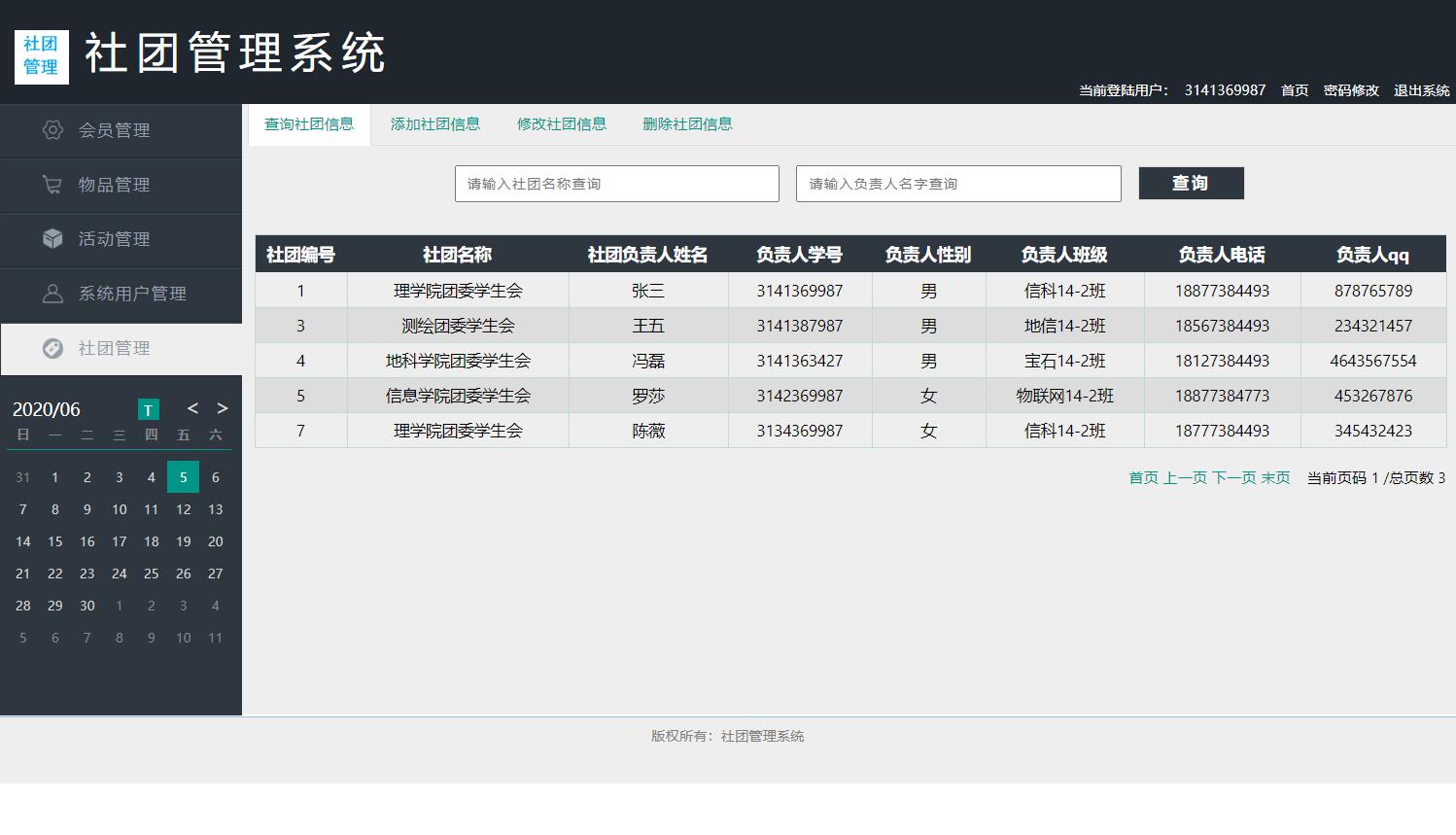The height and width of the screenshot is (835, 1456).
Task: Click the 请输入社团名称查询 input field
Action: pyautogui.click(x=616, y=183)
